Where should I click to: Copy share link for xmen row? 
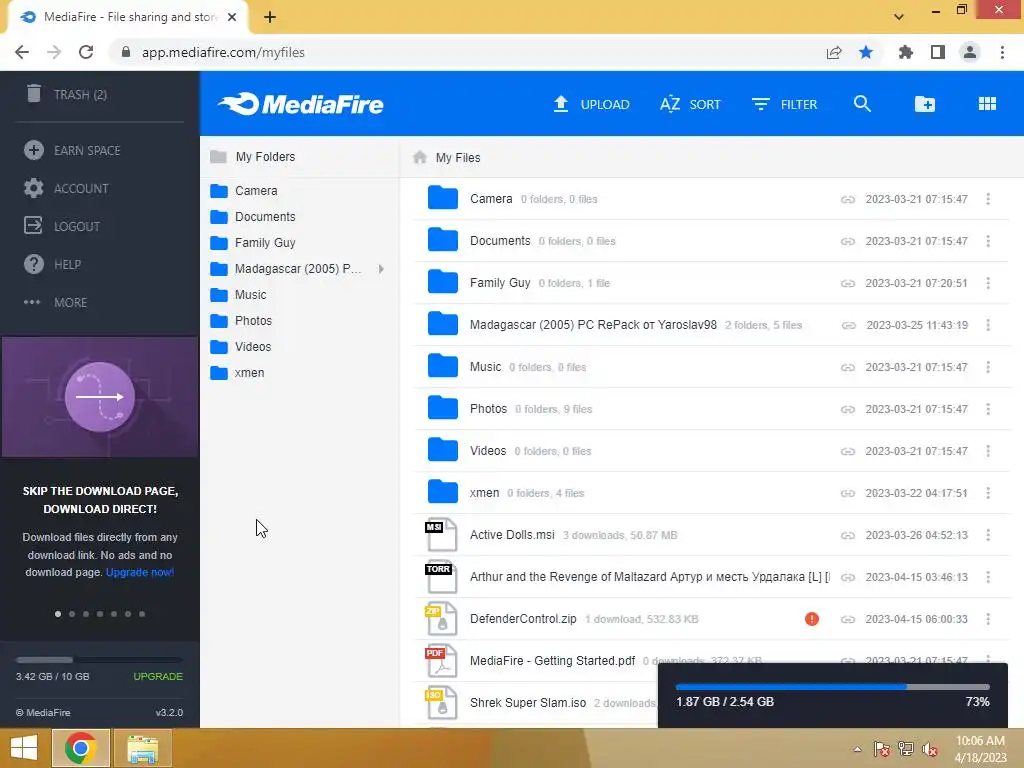848,493
